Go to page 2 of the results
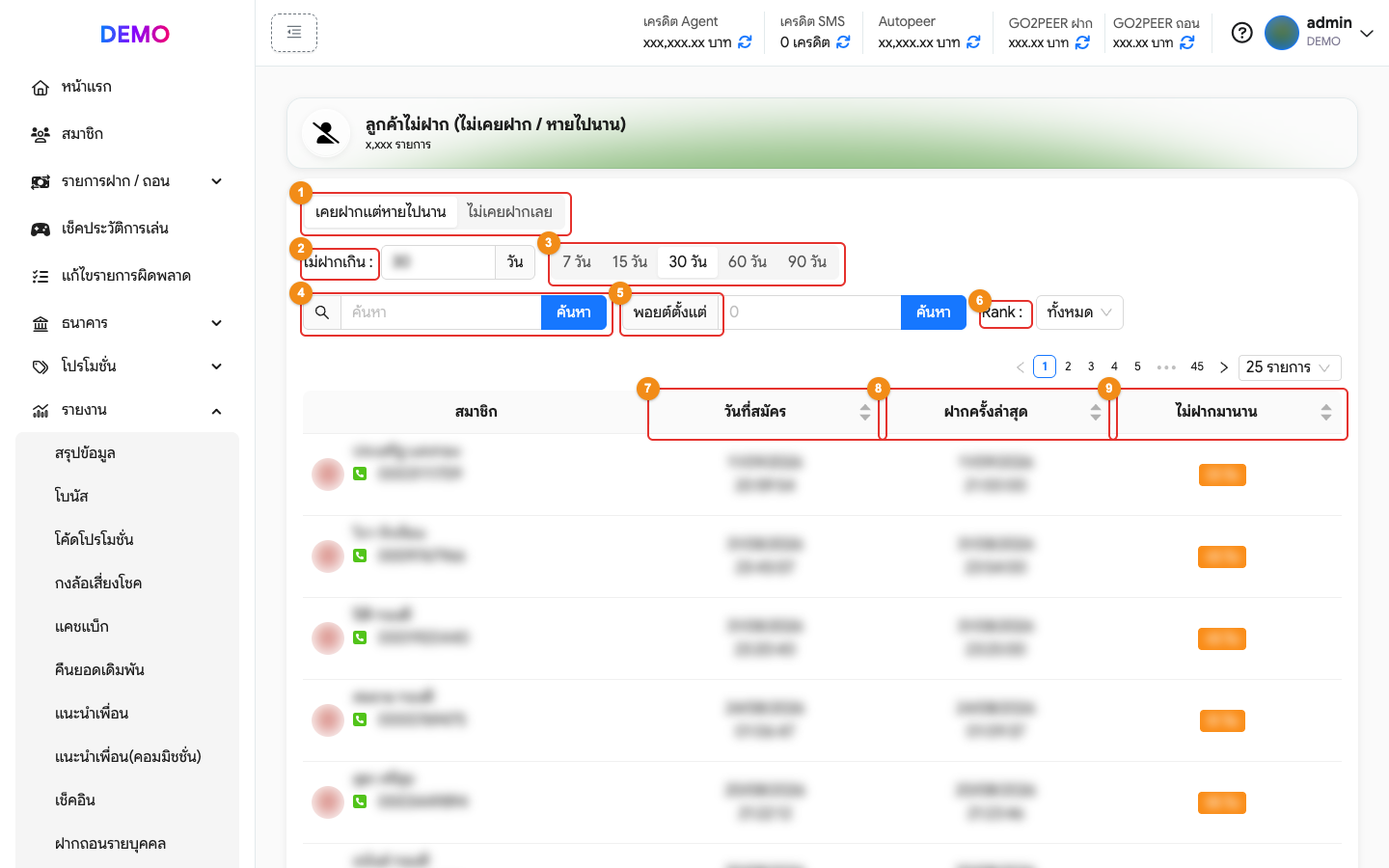Viewport: 1389px width, 868px height. click(x=1068, y=366)
